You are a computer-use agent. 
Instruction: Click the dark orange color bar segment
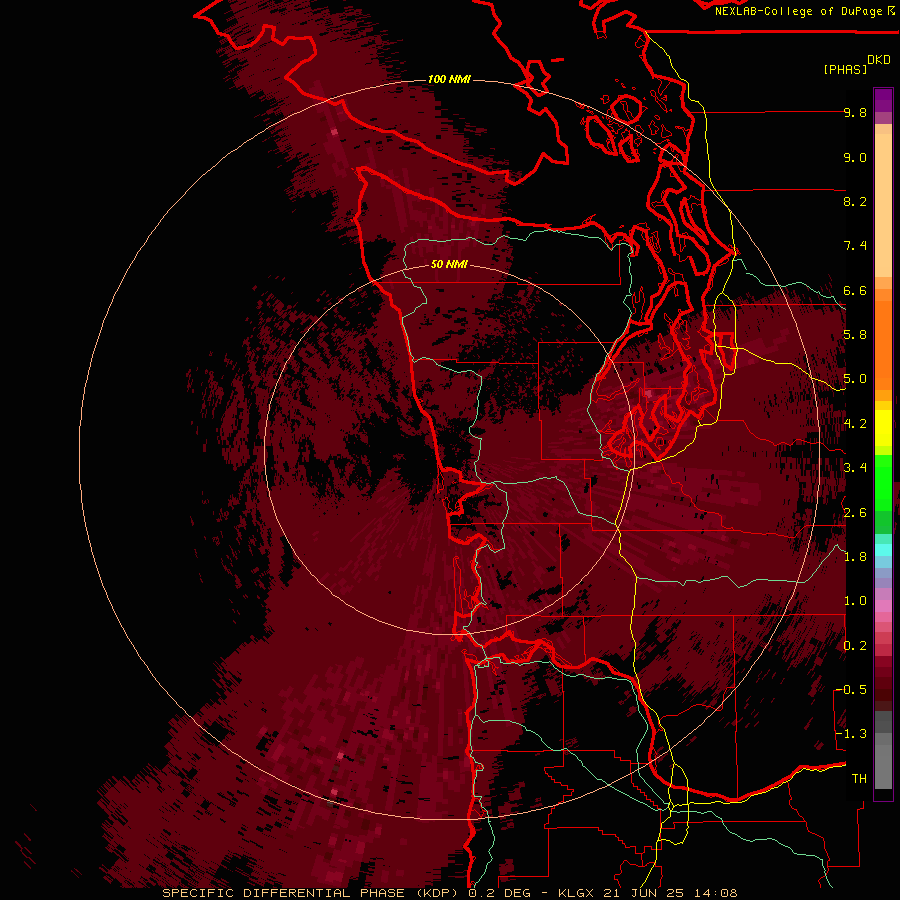coord(883,345)
